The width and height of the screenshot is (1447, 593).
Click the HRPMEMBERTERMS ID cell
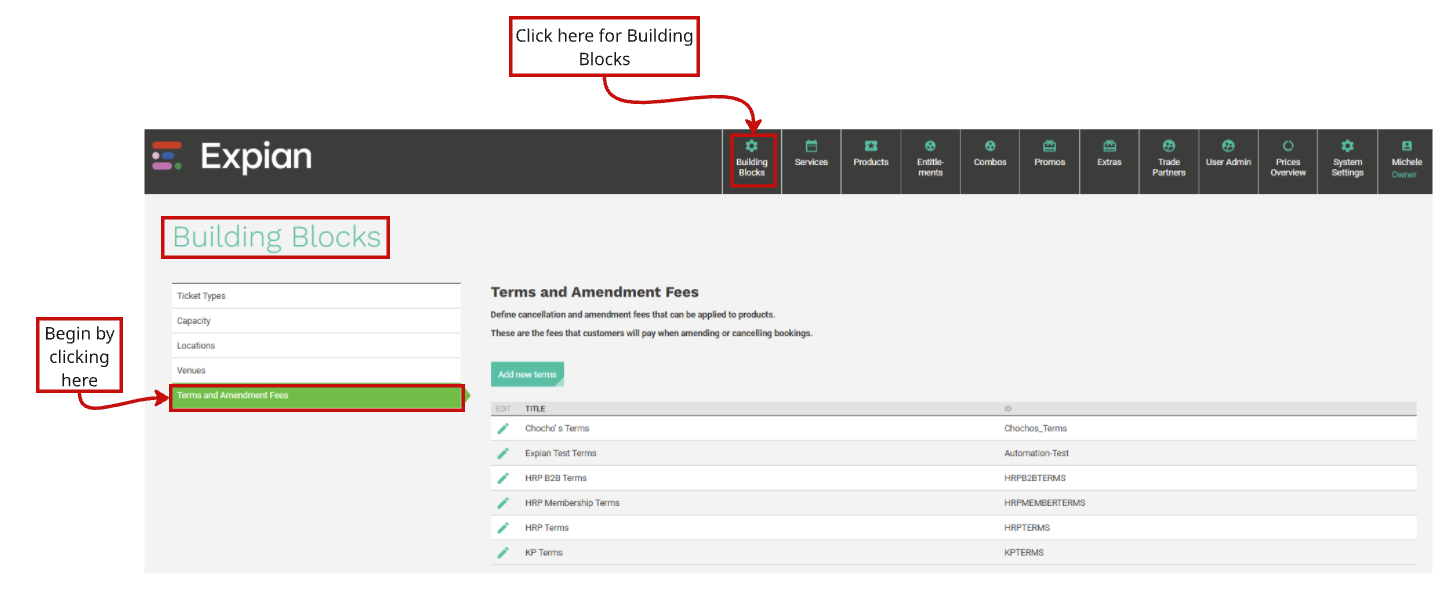(x=1045, y=503)
